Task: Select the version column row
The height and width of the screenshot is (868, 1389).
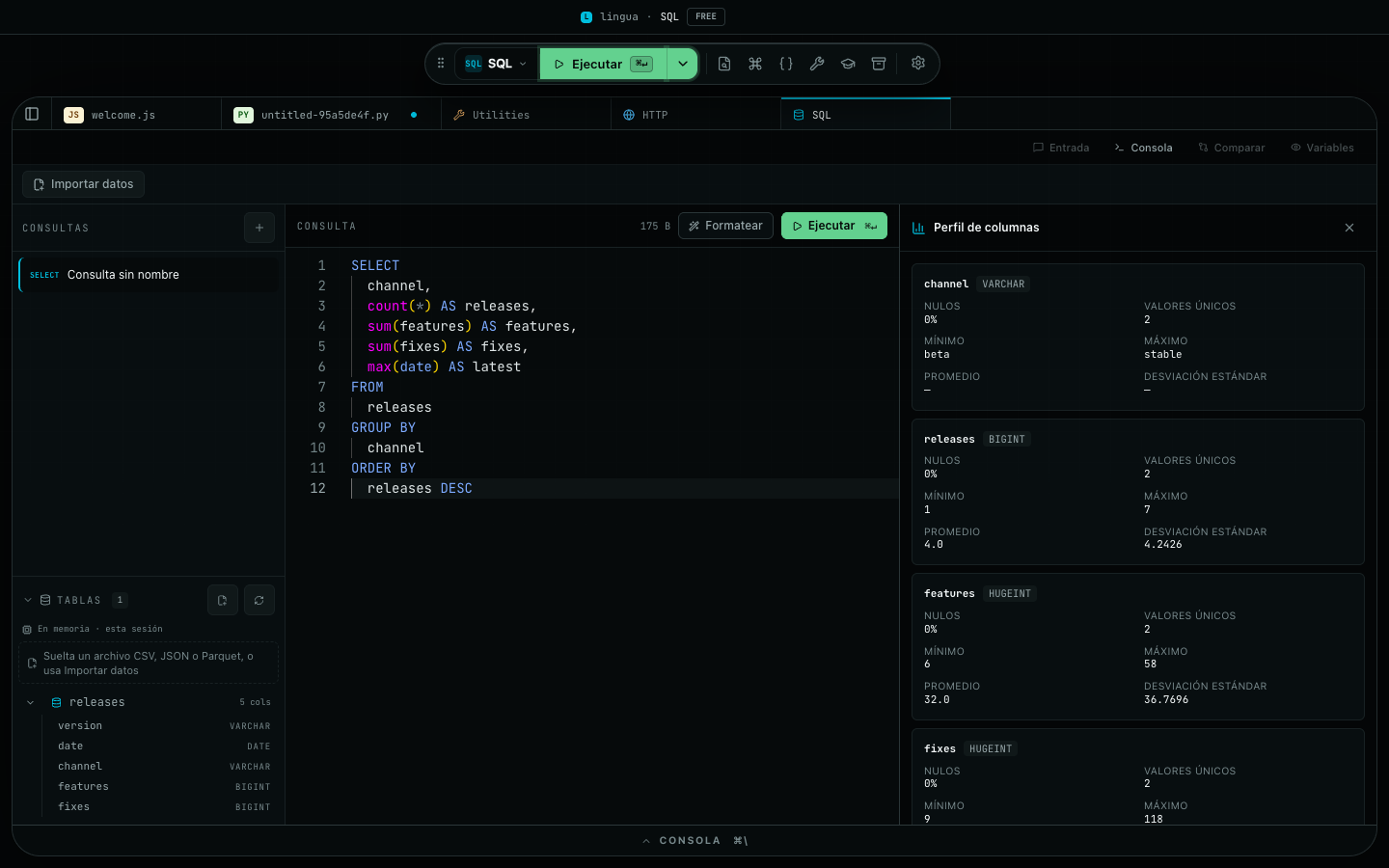Action: 162,725
